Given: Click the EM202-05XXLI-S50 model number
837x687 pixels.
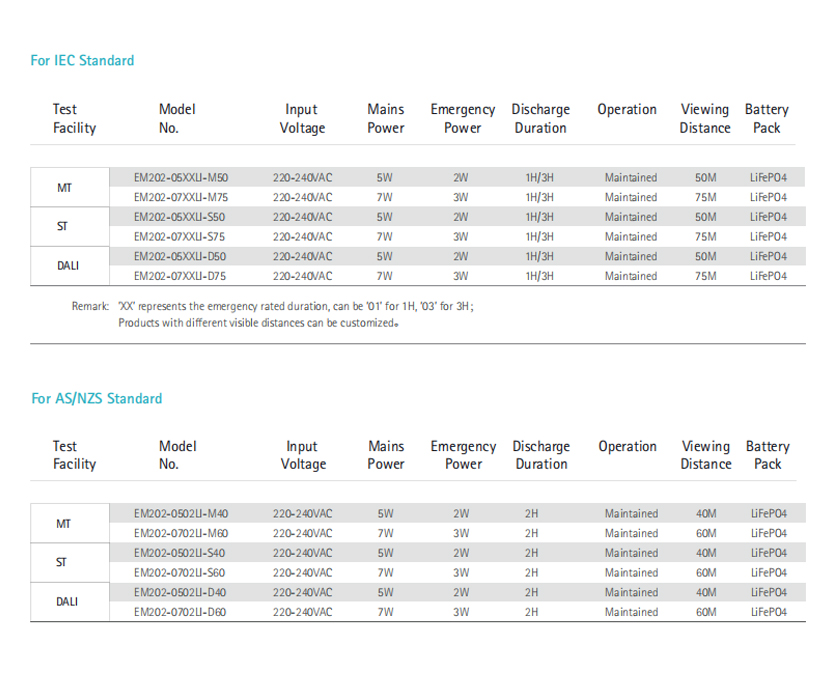Looking at the screenshot, I should pos(180,217).
